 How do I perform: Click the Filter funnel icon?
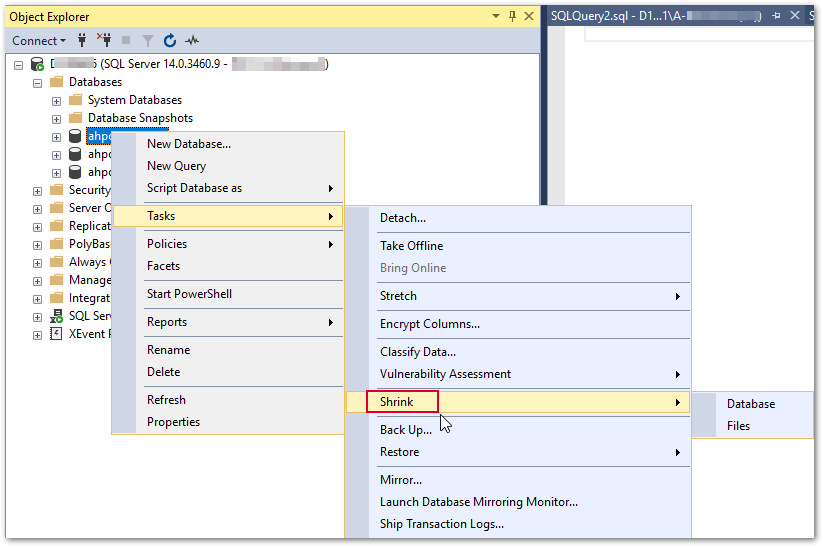click(148, 40)
